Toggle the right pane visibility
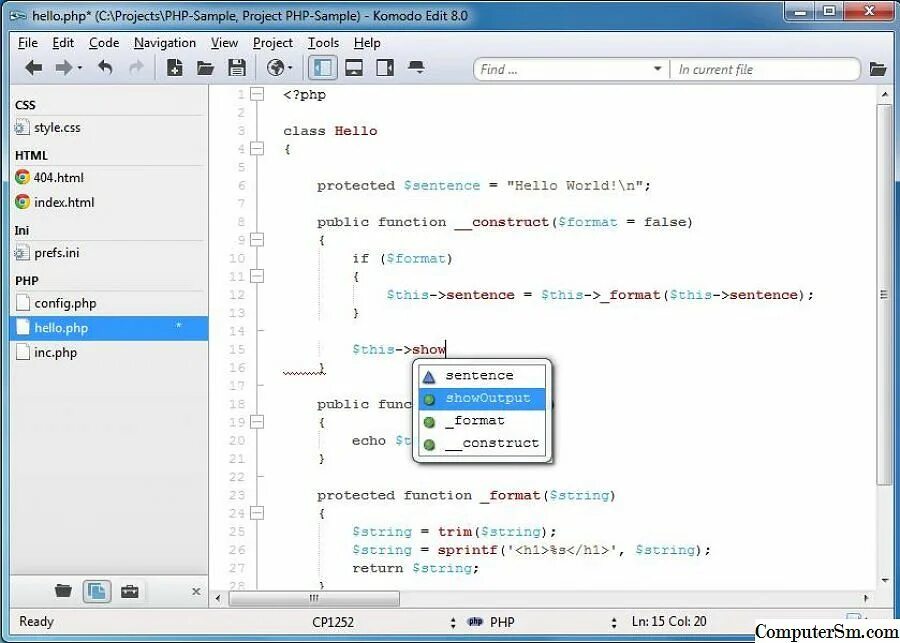Image resolution: width=900 pixels, height=643 pixels. click(x=385, y=68)
